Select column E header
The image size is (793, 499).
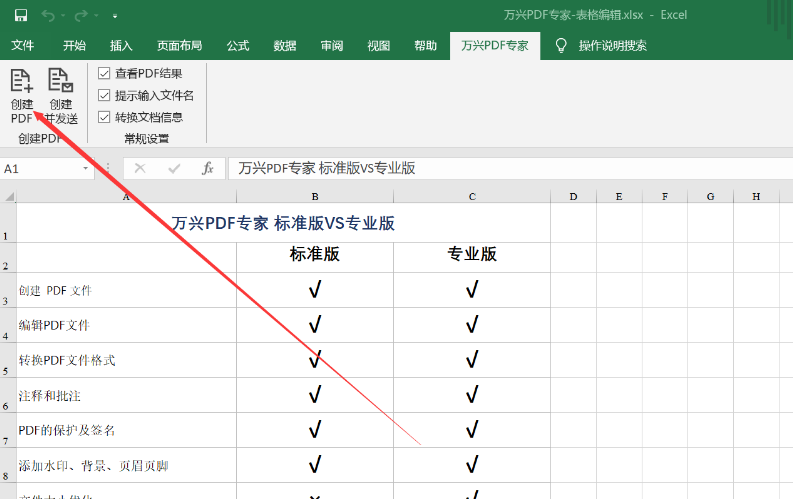[619, 196]
